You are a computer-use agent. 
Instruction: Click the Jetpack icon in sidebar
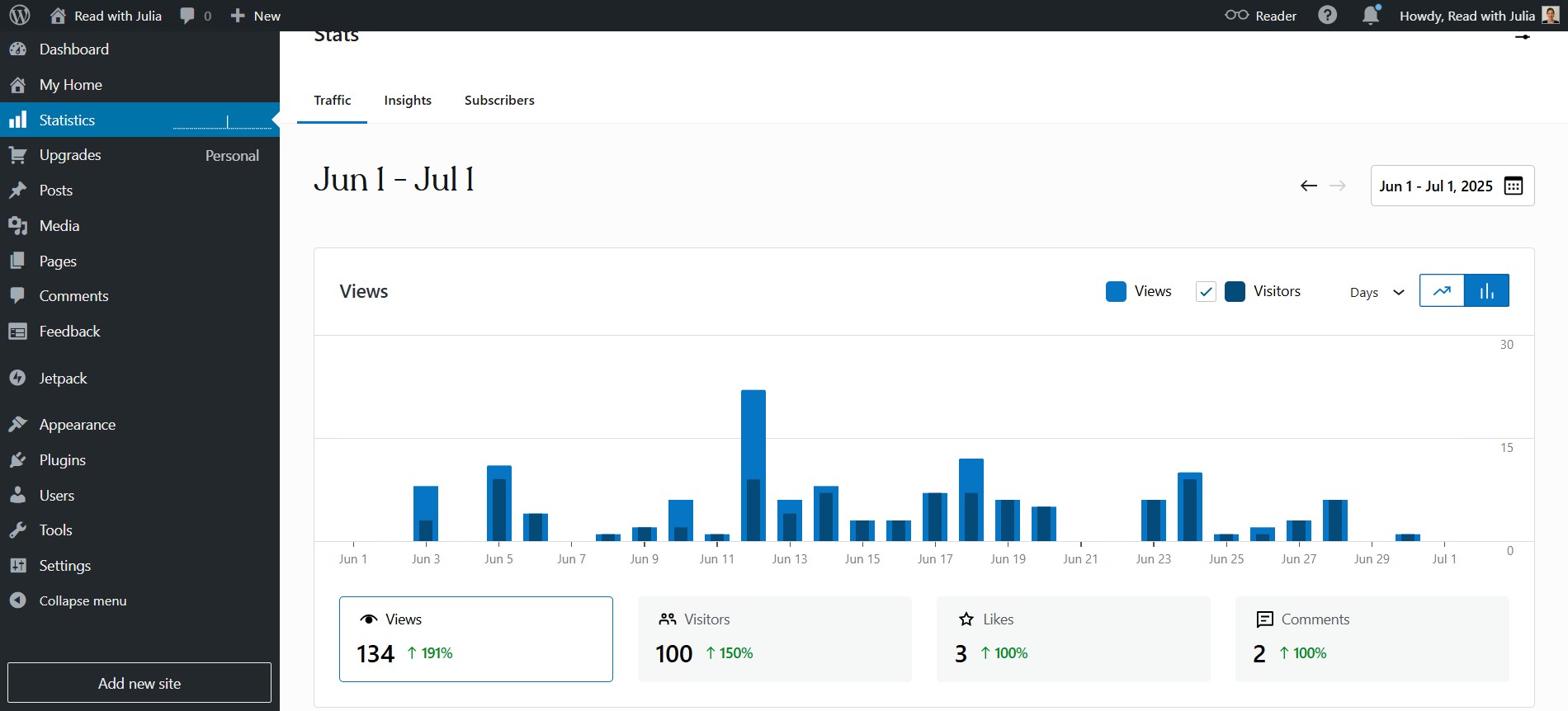[18, 378]
